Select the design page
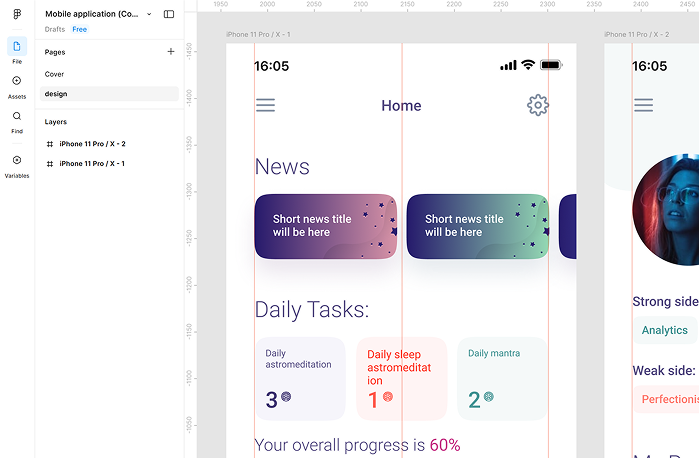Viewport: 699px width, 458px height. pos(56,94)
